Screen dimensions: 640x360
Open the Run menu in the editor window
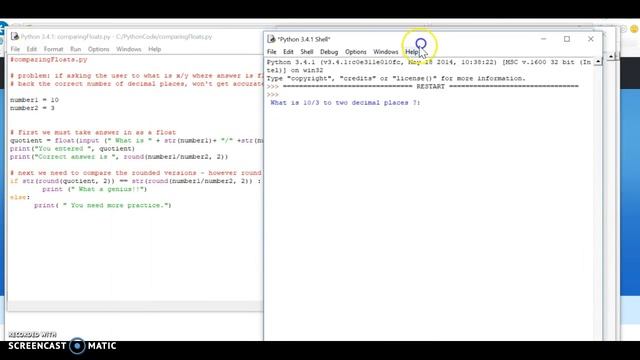click(76, 49)
